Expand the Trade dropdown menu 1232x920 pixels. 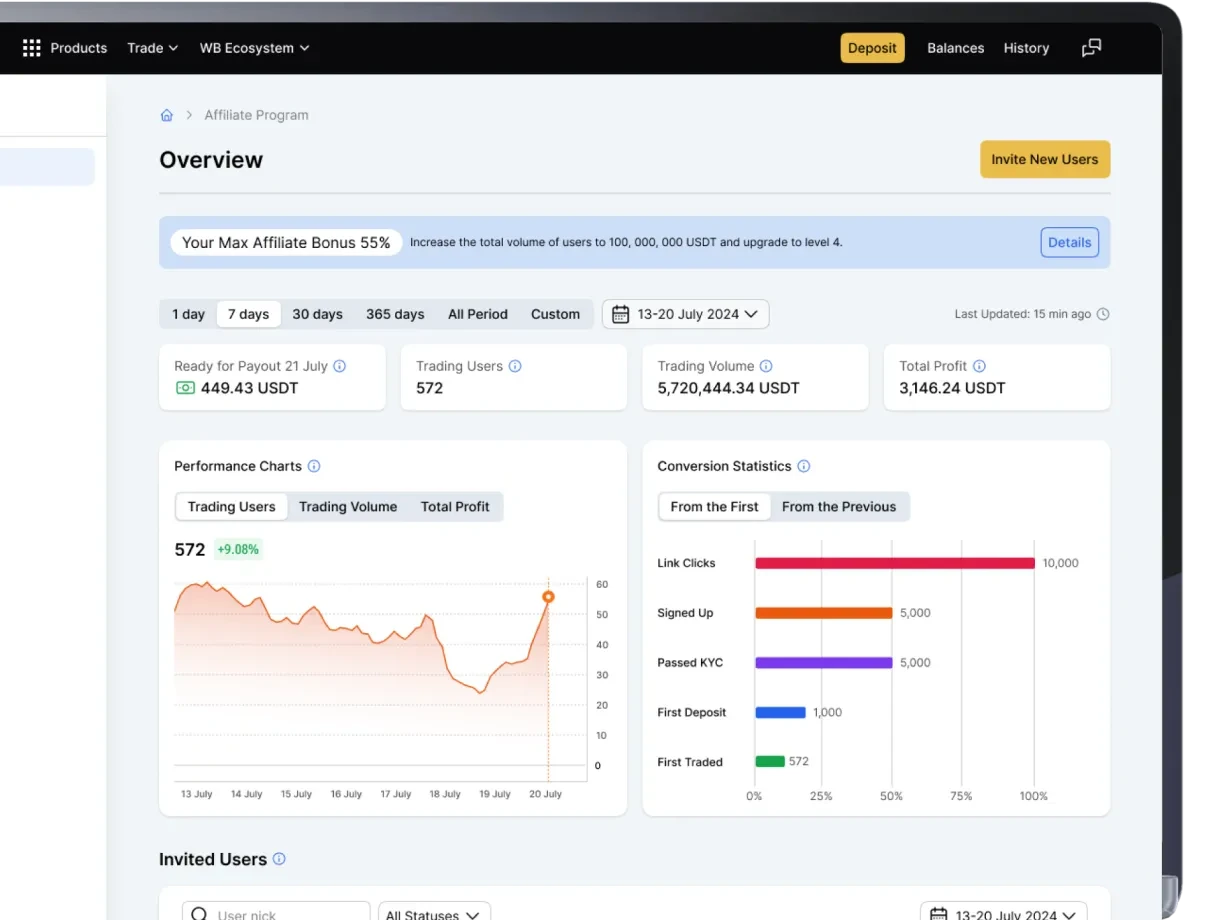[x=152, y=48]
